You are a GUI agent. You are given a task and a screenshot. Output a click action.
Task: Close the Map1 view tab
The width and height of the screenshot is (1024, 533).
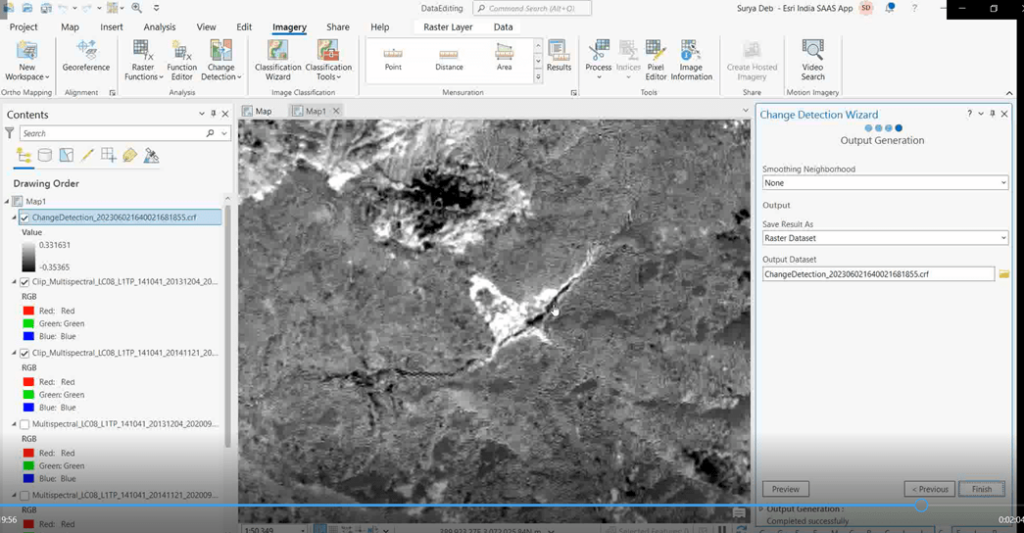click(x=336, y=111)
